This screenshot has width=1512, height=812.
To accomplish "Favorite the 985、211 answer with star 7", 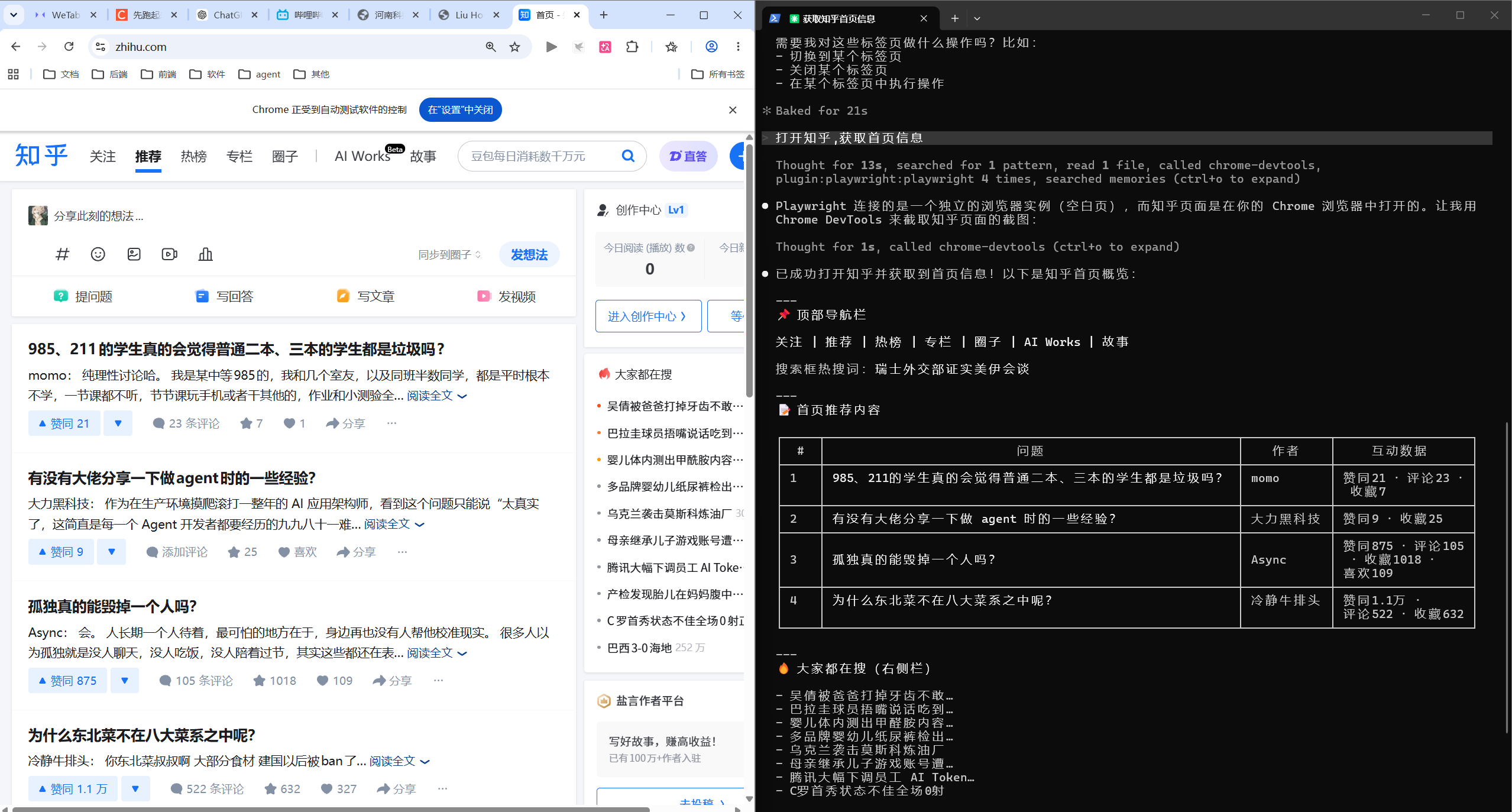I will (251, 423).
